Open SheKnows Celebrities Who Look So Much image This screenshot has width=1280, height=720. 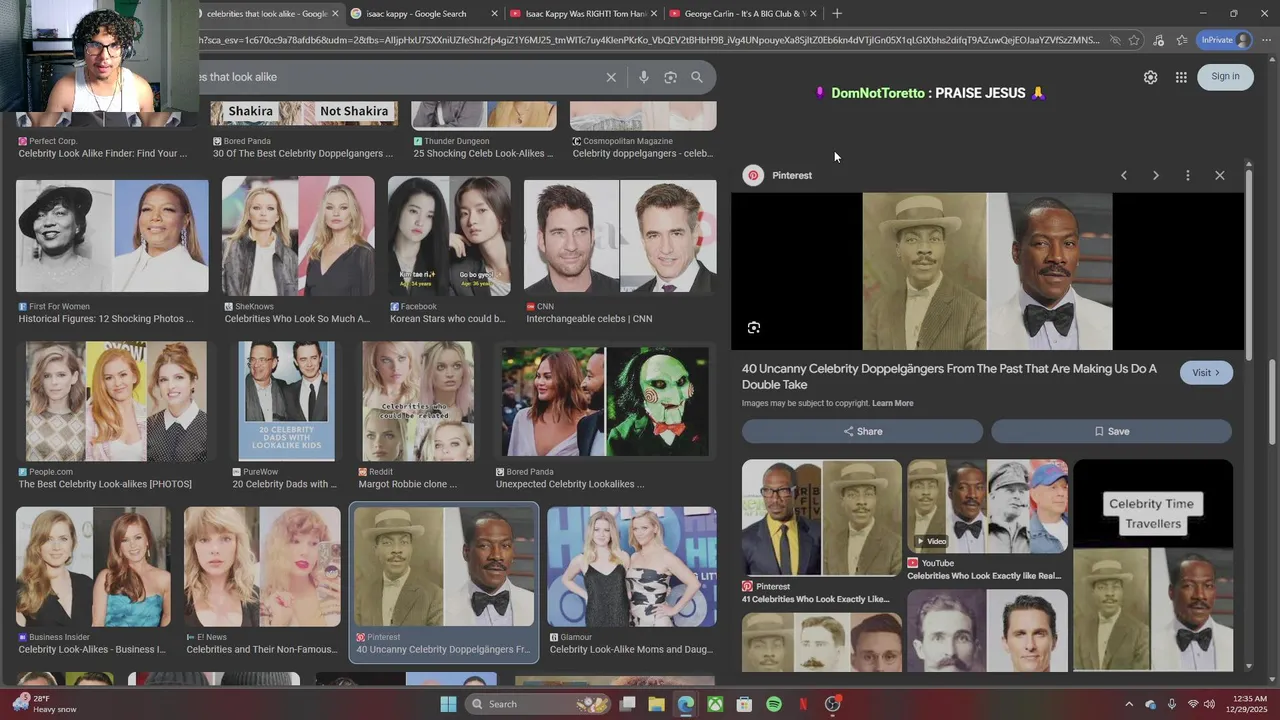click(298, 237)
